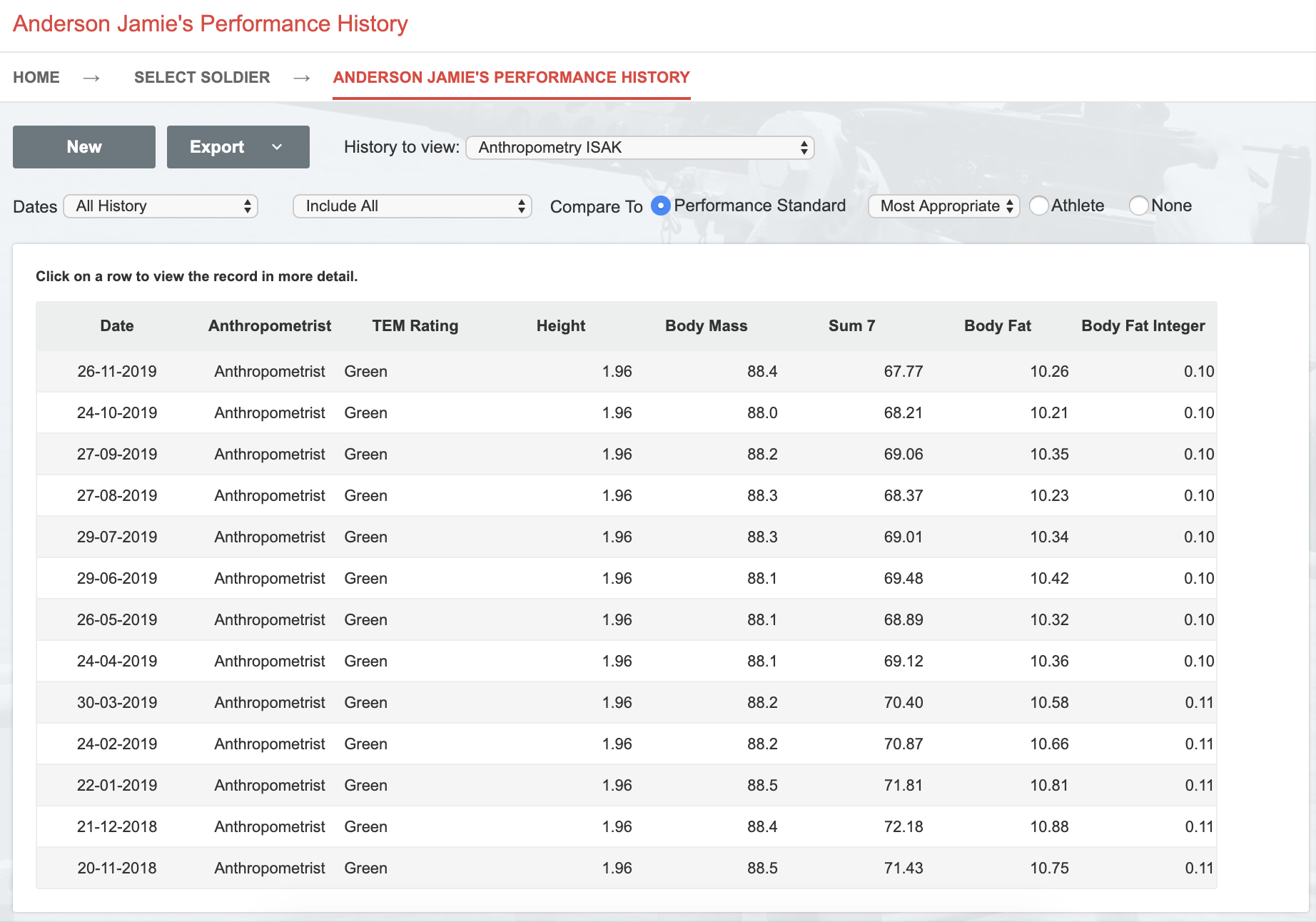The image size is (1316, 922).
Task: Open the Export dropdown button
Action: point(238,147)
